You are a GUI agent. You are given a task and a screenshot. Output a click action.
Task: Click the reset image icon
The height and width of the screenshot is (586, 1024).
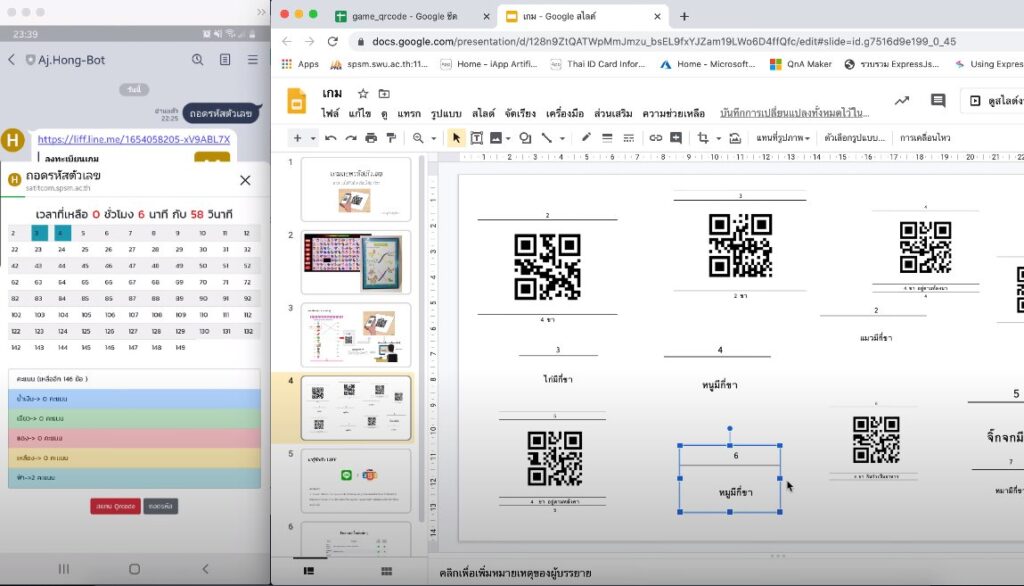[735, 138]
